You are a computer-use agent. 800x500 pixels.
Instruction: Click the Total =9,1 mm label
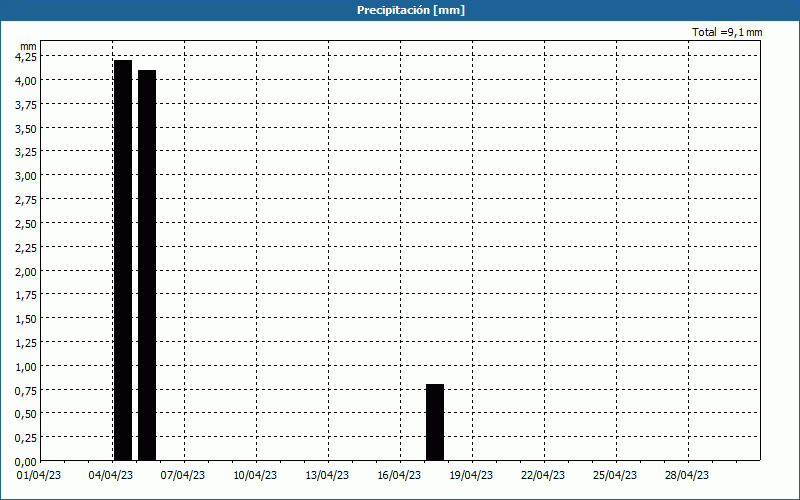(727, 32)
